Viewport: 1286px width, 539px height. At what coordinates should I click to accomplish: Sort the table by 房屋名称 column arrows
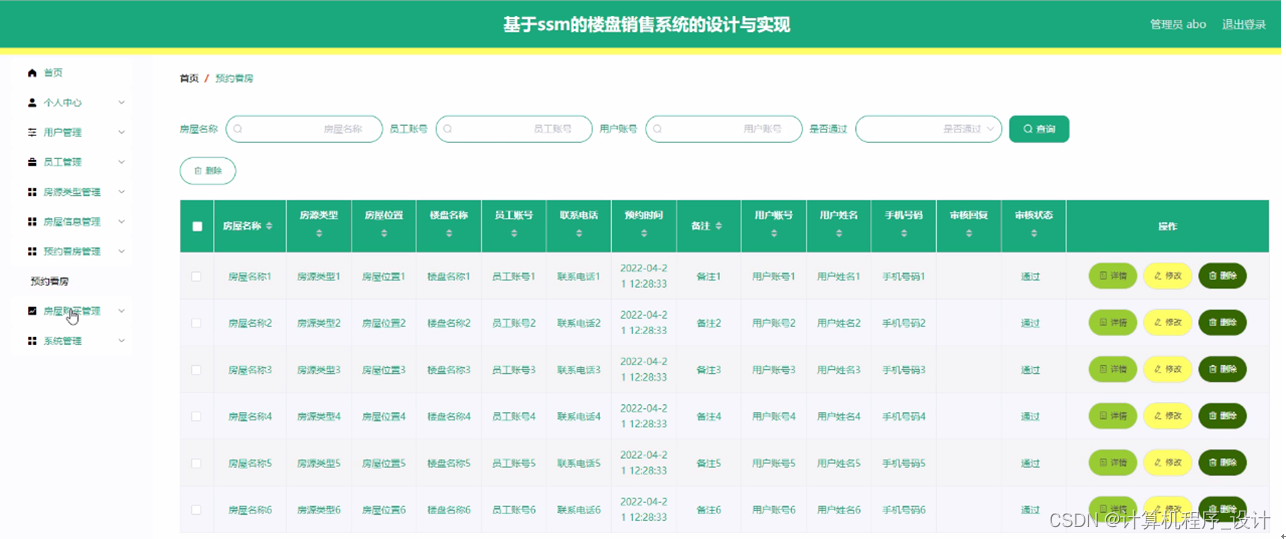click(269, 226)
